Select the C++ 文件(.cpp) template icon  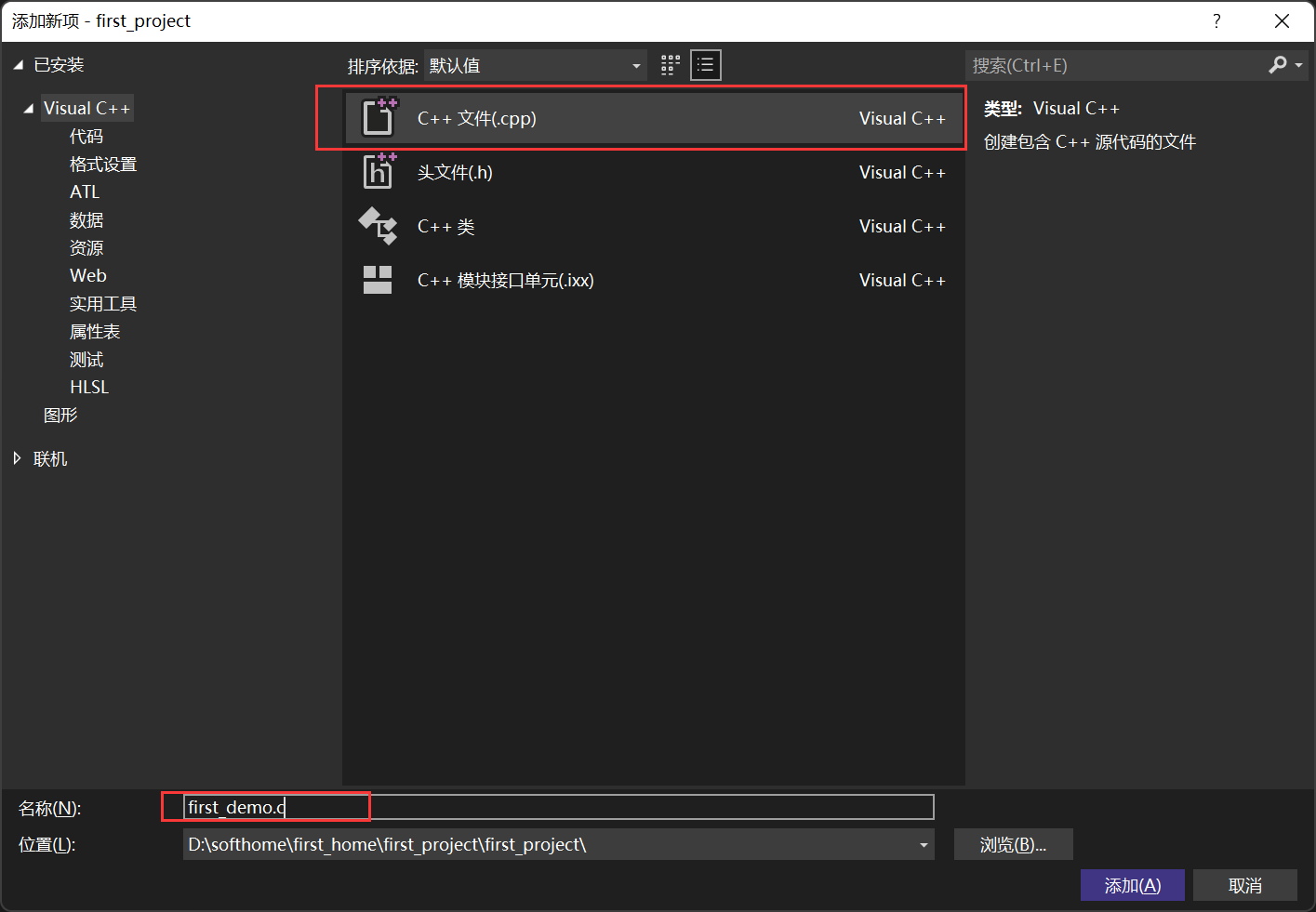point(379,118)
